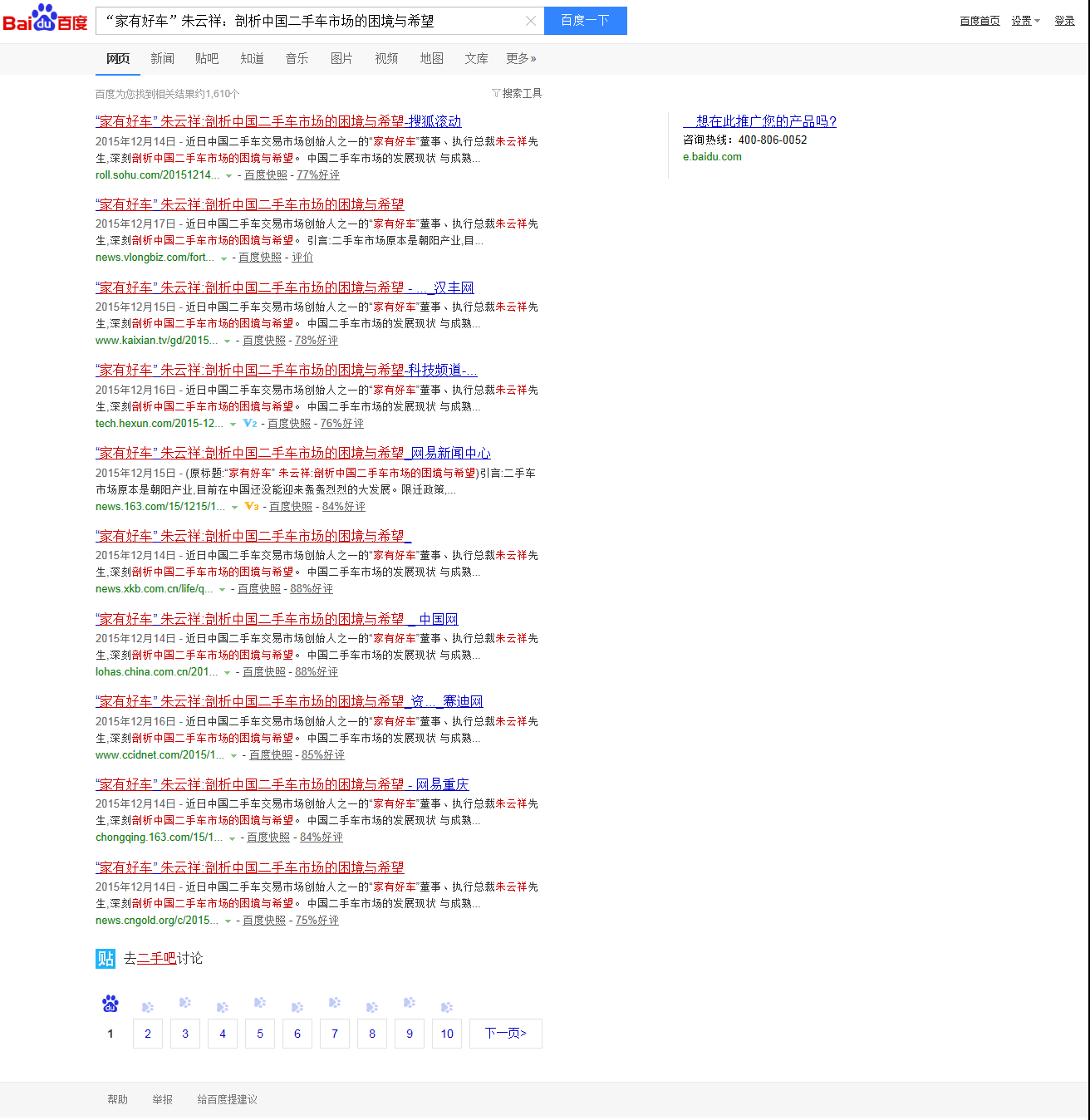The image size is (1090, 1120).
Task: Go to results page 9
Action: [x=410, y=1034]
